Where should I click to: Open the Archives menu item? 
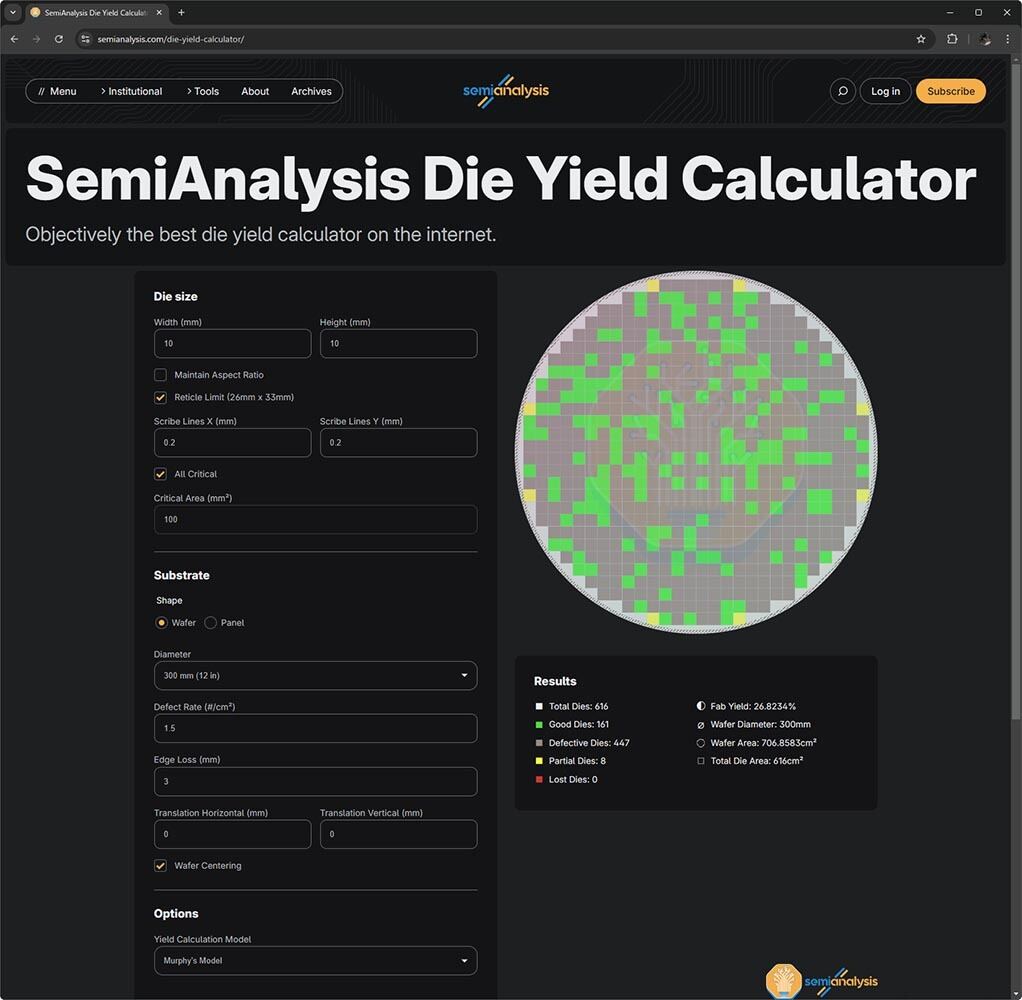(311, 91)
